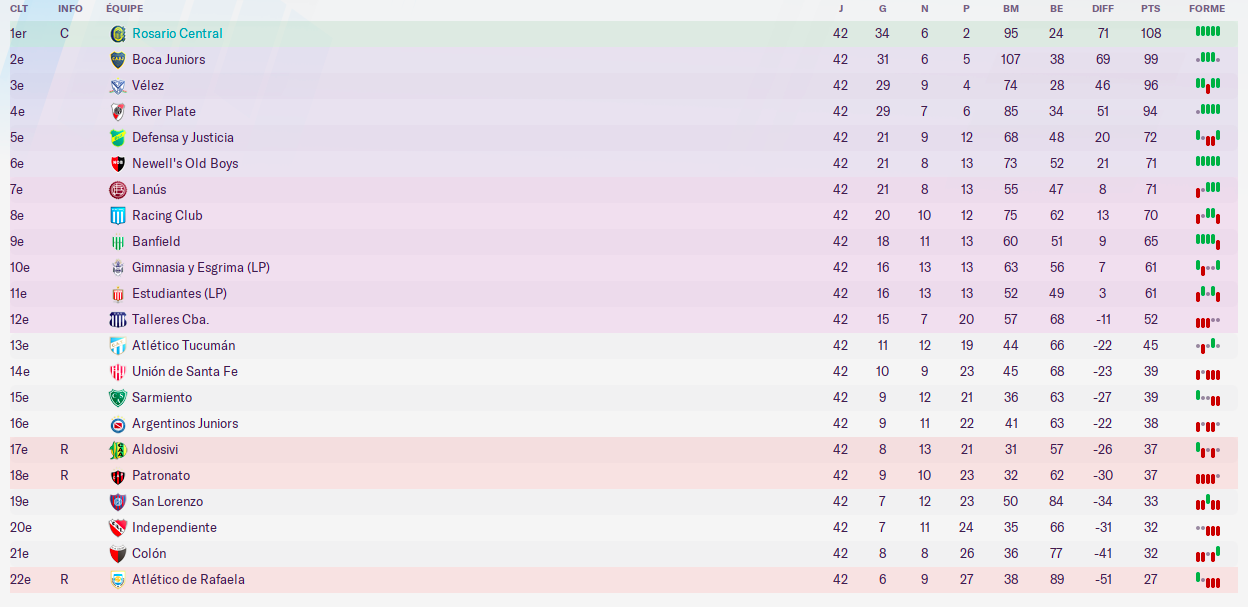Click the Racing Club badge icon
The image size is (1248, 607).
click(x=118, y=216)
